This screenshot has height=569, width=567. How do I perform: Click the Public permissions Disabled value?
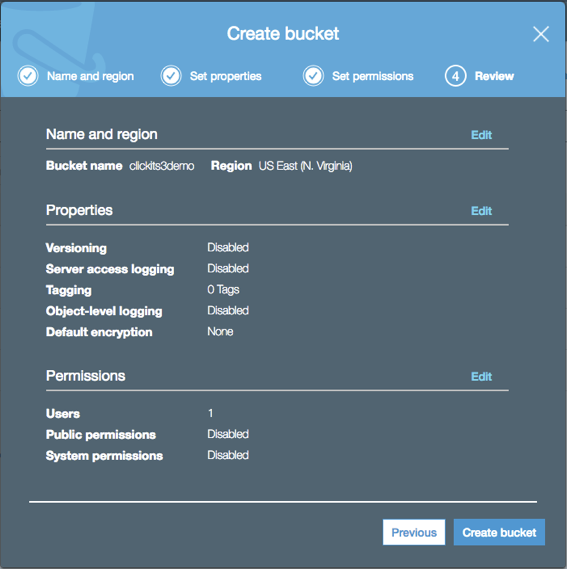(x=228, y=434)
